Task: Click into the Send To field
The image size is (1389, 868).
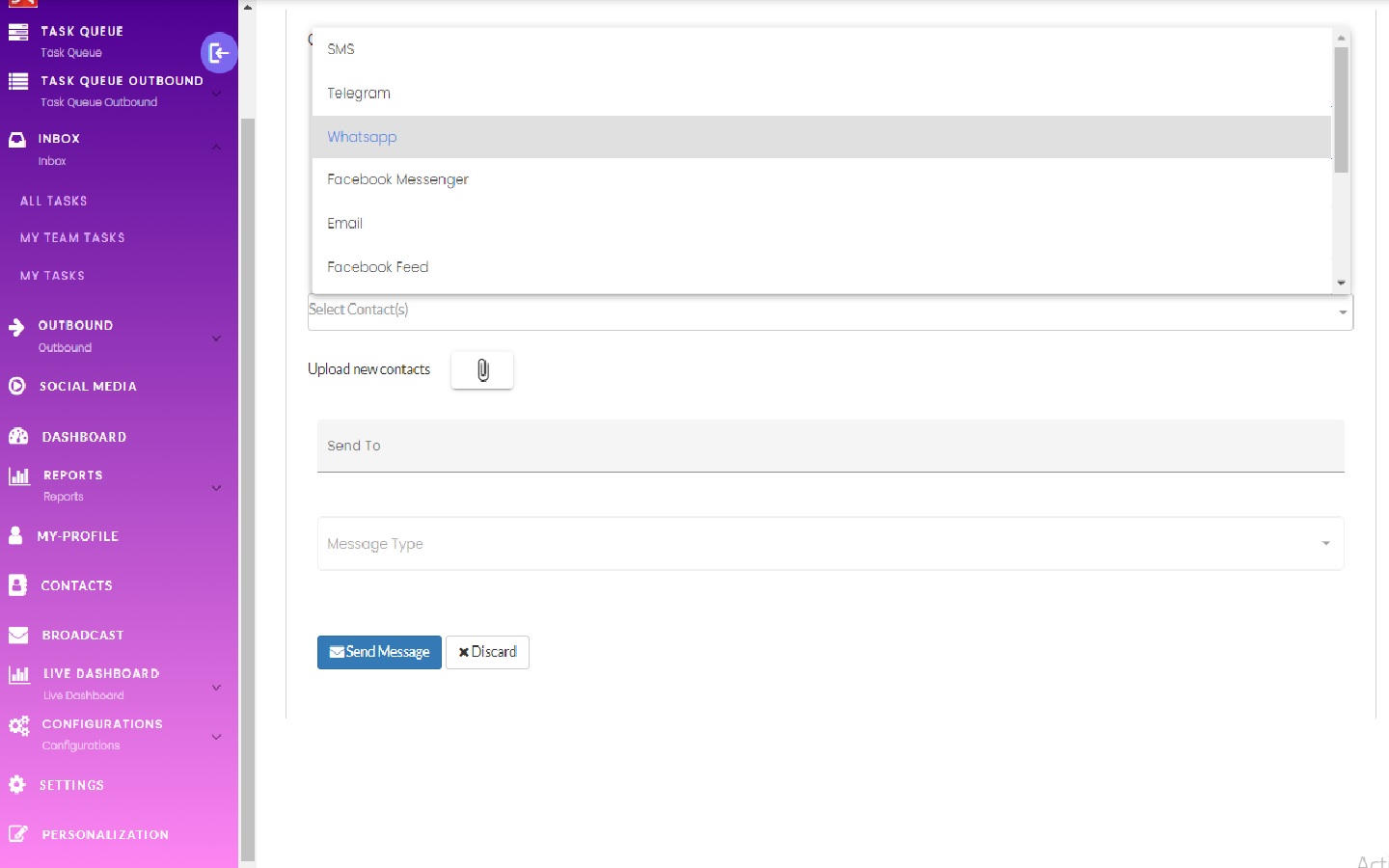Action: click(830, 446)
